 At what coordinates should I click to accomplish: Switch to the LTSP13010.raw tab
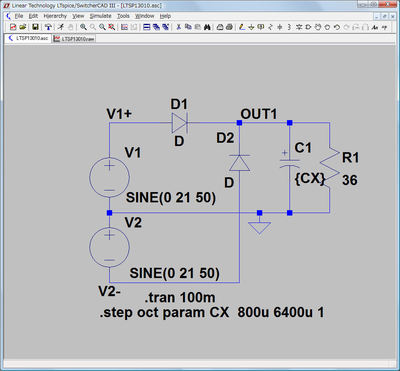click(74, 39)
